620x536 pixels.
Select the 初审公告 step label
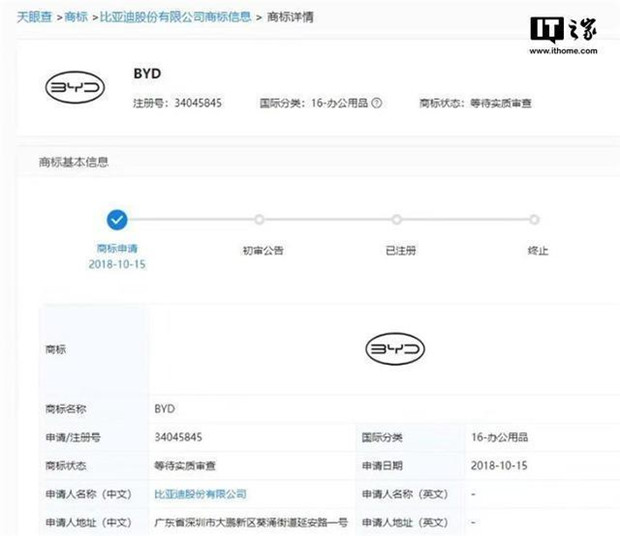pyautogui.click(x=263, y=251)
